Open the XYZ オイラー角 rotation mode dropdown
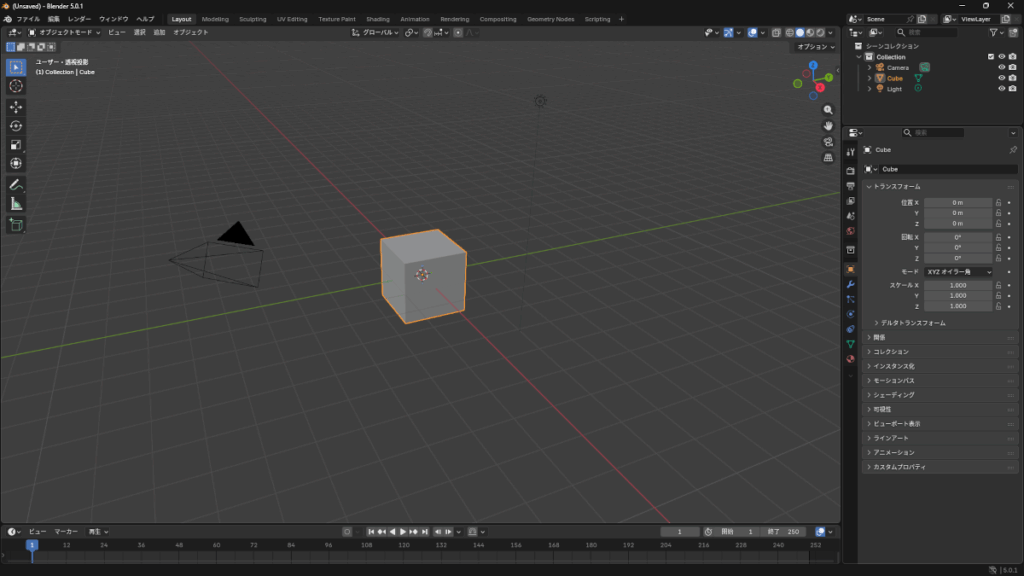This screenshot has height=576, width=1024. point(959,272)
